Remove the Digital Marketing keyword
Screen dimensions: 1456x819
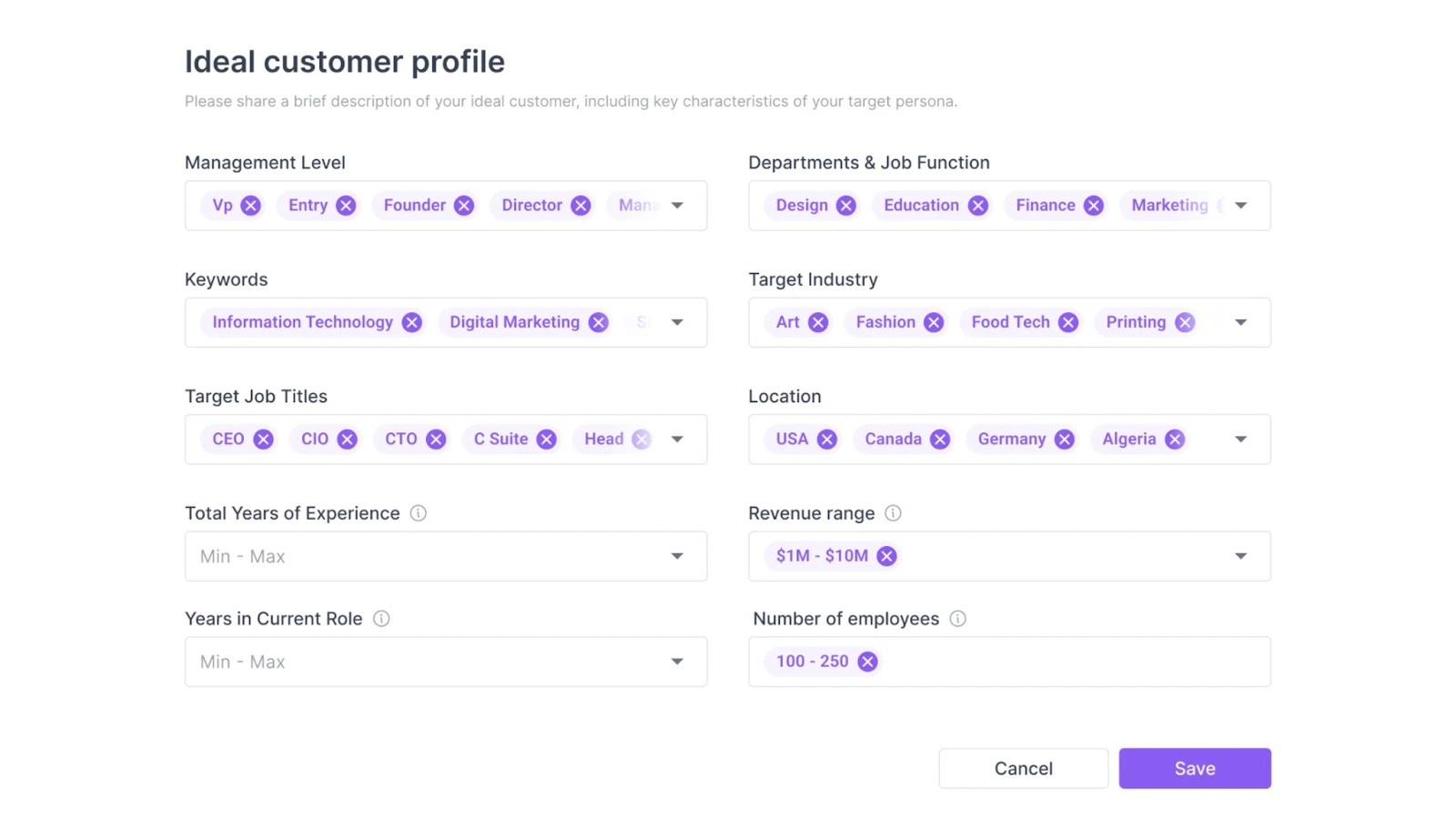click(x=598, y=321)
